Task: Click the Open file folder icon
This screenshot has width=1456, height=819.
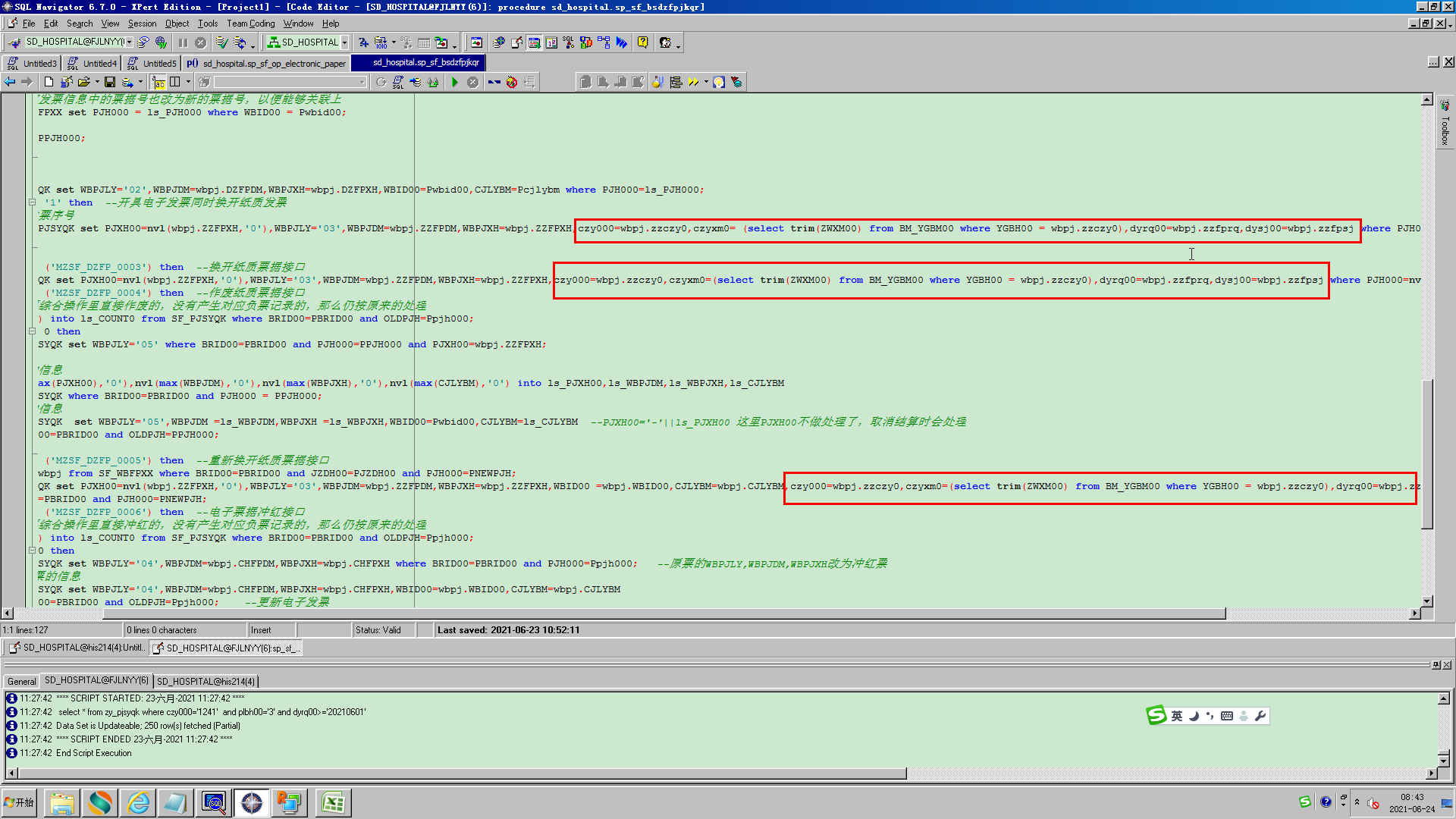Action: [83, 82]
